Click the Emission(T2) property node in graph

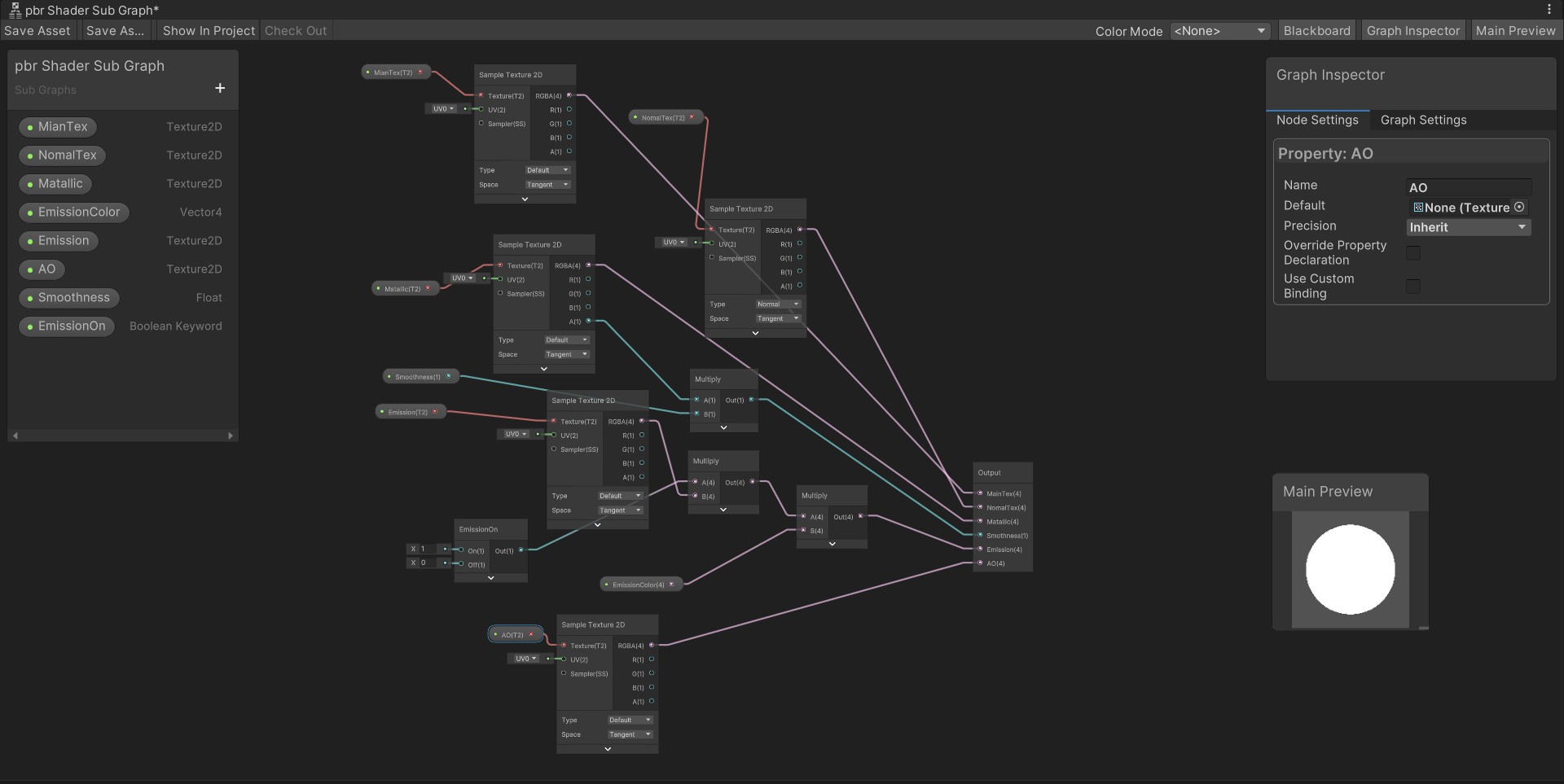point(411,412)
